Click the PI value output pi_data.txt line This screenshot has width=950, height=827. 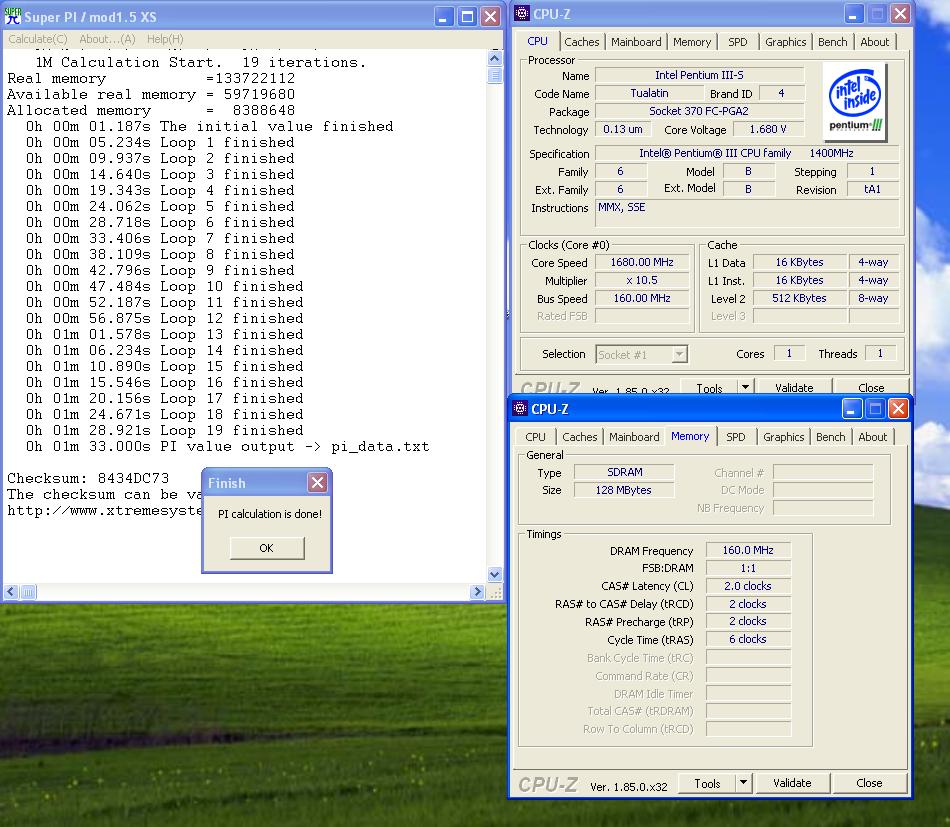227,447
